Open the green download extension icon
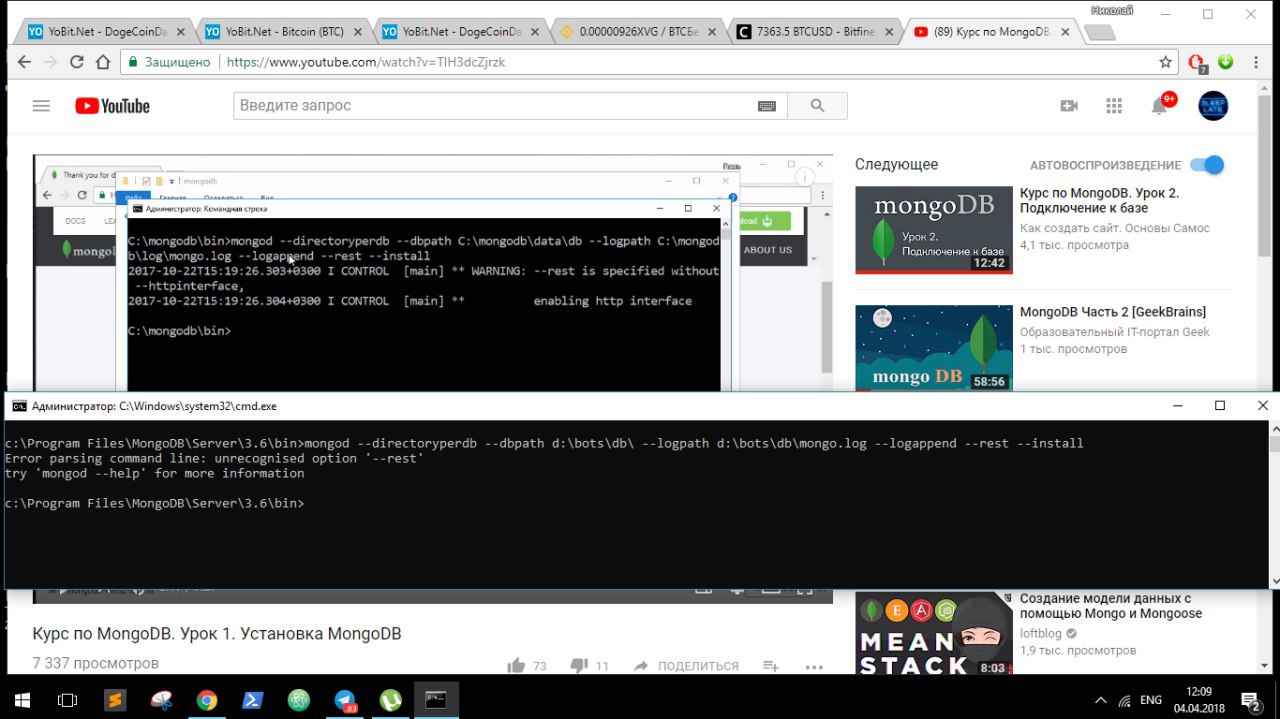The image size is (1280, 719). click(x=1225, y=62)
